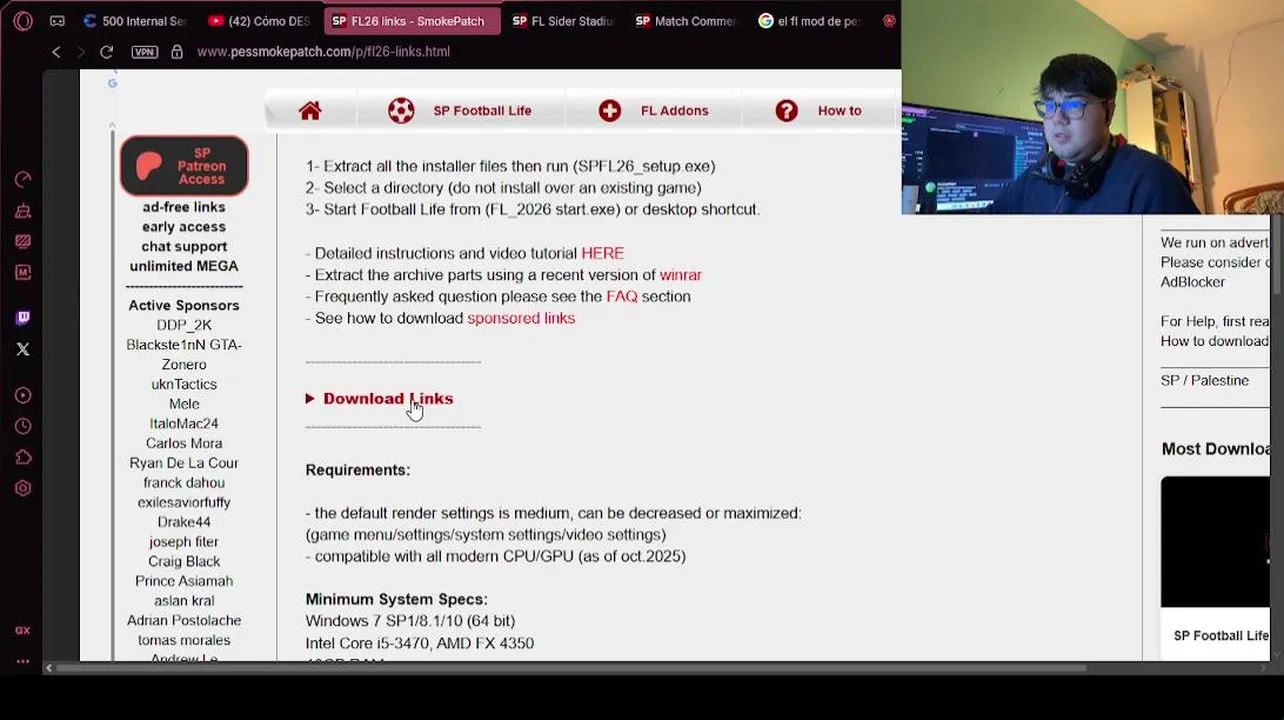Screen dimensions: 1284x720
Task: Open the Opera menu logo
Action: pos(22,20)
